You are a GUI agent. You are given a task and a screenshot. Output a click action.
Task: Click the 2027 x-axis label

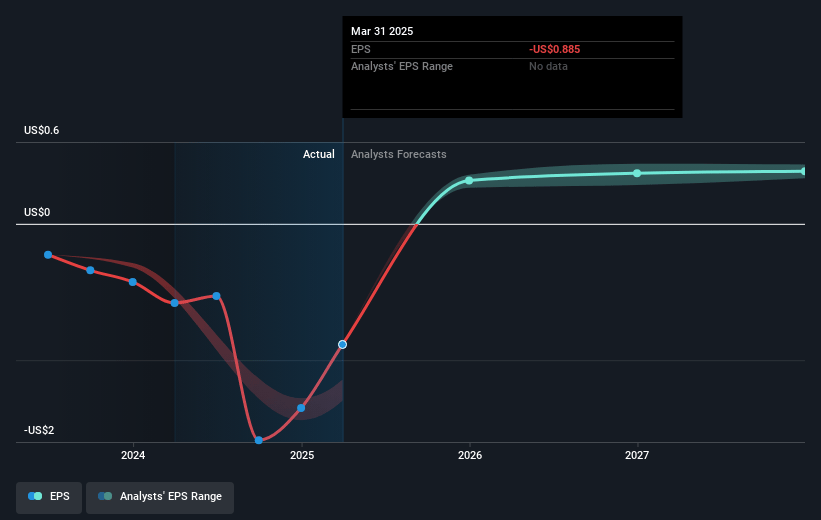[637, 456]
